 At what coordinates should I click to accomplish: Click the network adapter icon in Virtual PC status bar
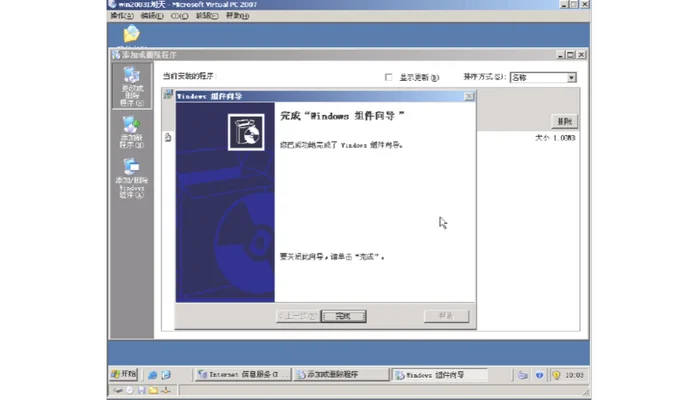(166, 390)
